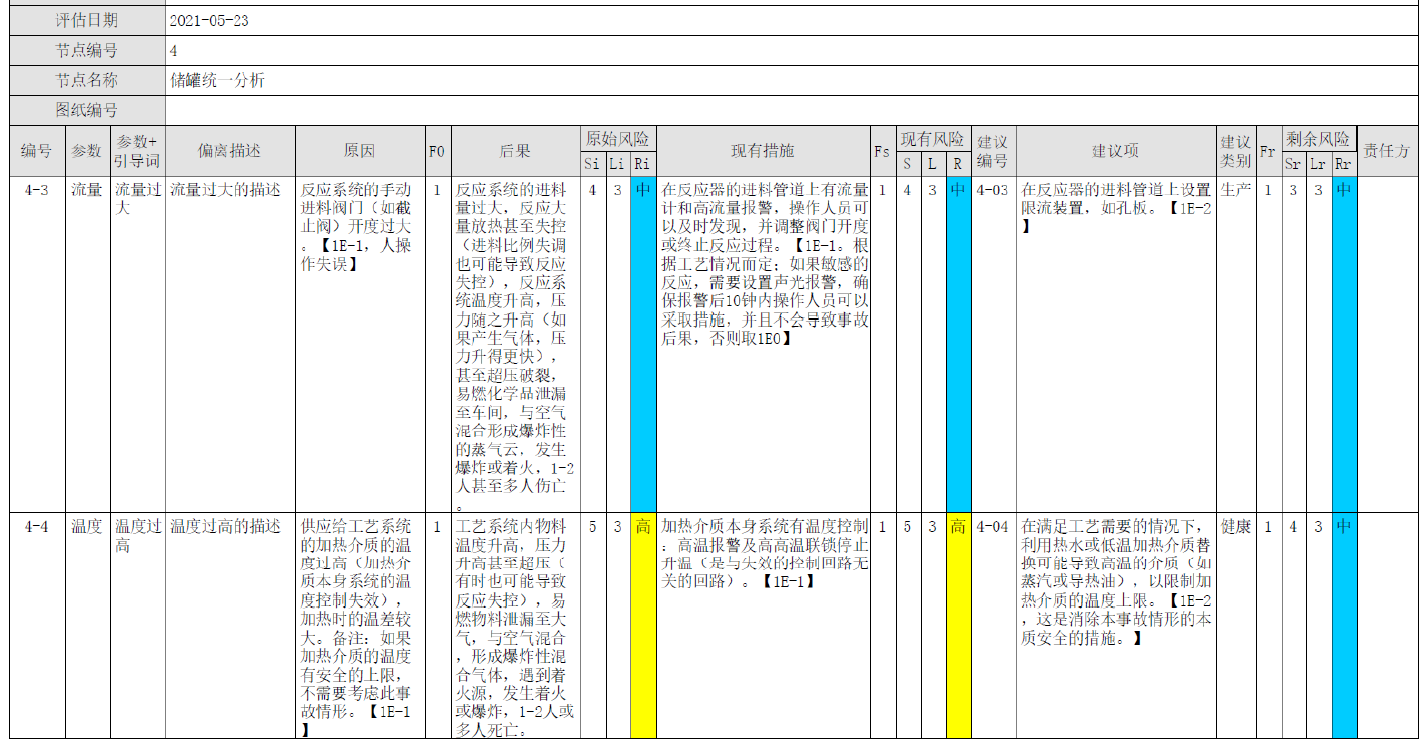The width and height of the screenshot is (1428, 746).
Task: Click the 现有措施 column header
Action: click(x=763, y=151)
